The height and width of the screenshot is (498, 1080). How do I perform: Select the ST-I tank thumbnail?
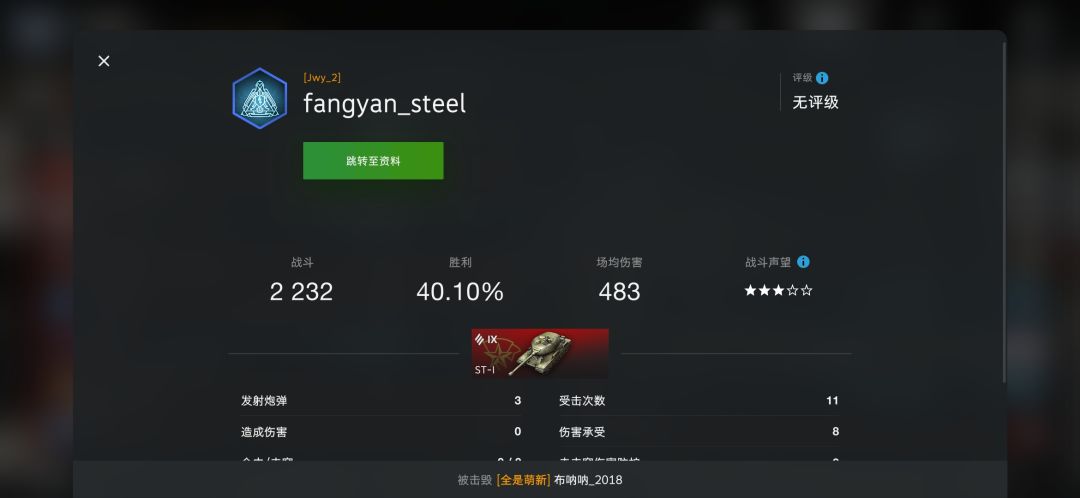(x=540, y=353)
